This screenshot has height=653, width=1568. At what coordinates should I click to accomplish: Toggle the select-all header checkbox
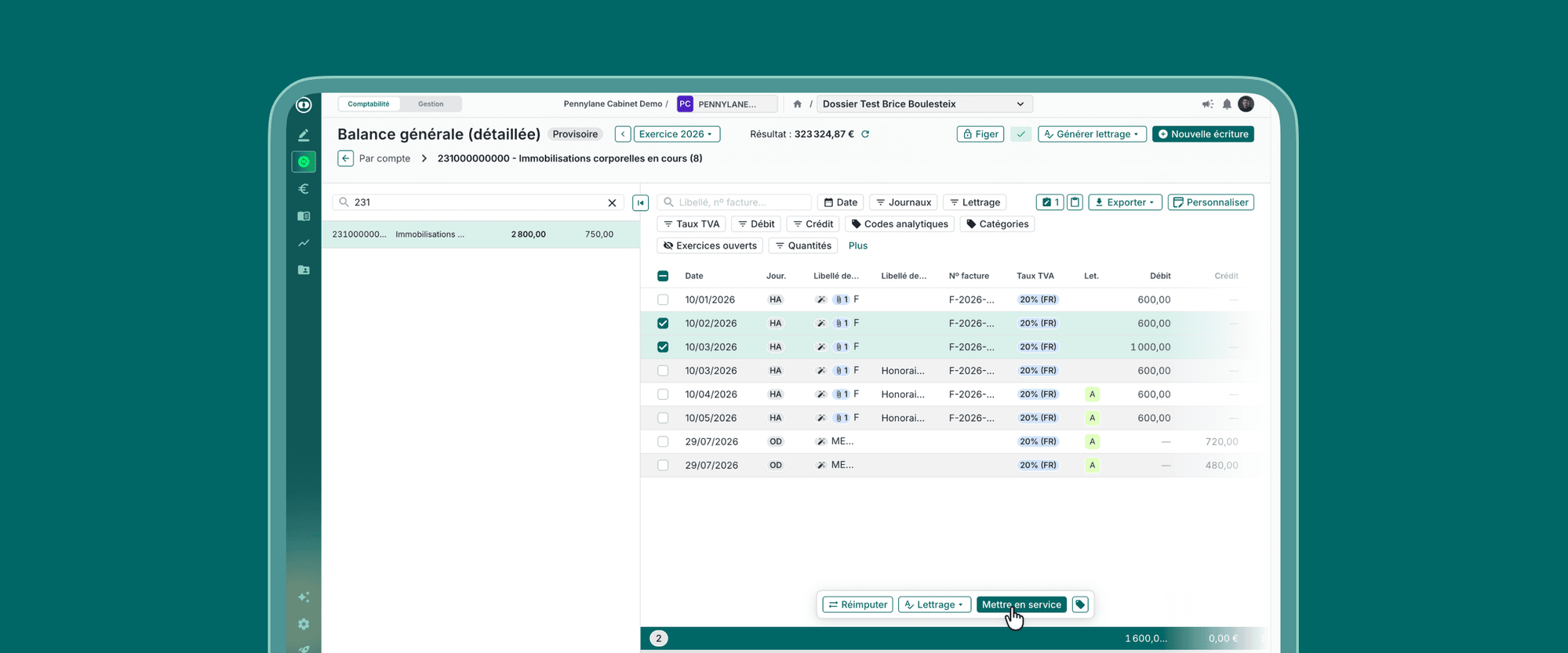(663, 276)
